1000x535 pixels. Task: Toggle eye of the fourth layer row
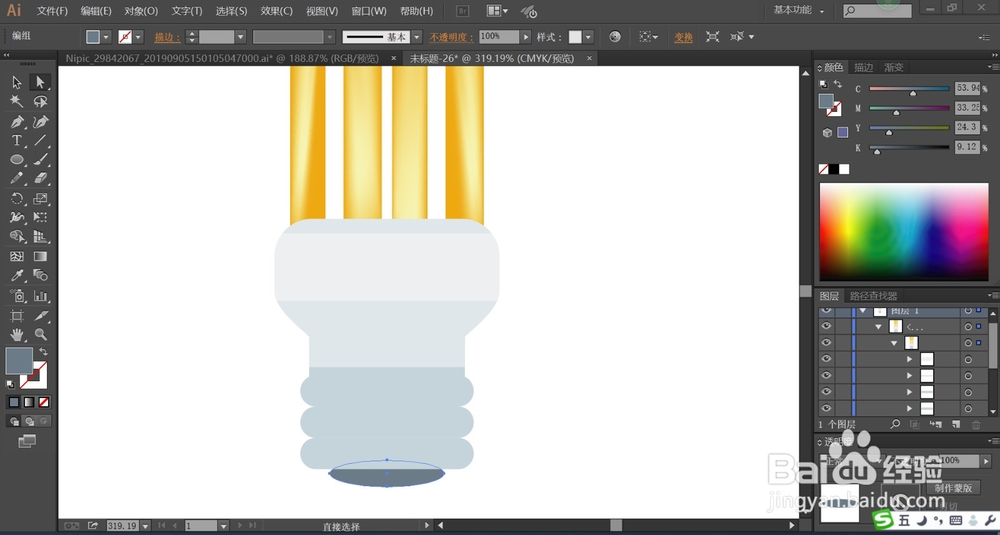pos(827,359)
